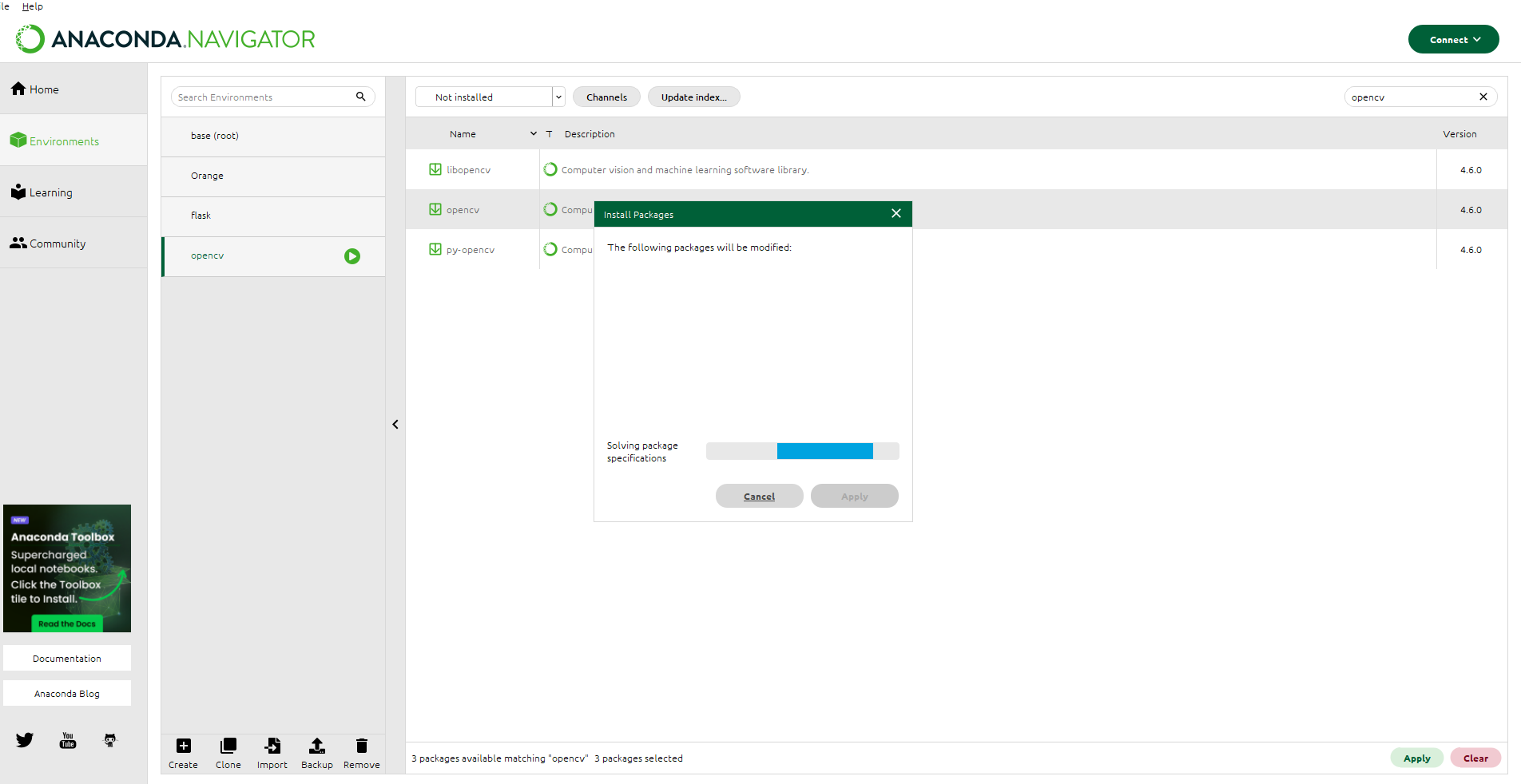Click the T type column header
The image size is (1521, 784).
click(x=550, y=134)
